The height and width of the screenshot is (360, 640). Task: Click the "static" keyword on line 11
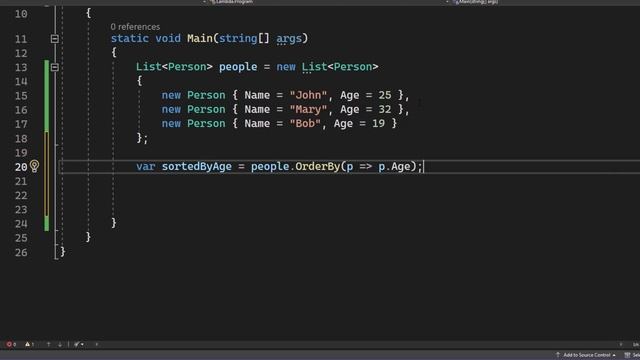pos(130,38)
